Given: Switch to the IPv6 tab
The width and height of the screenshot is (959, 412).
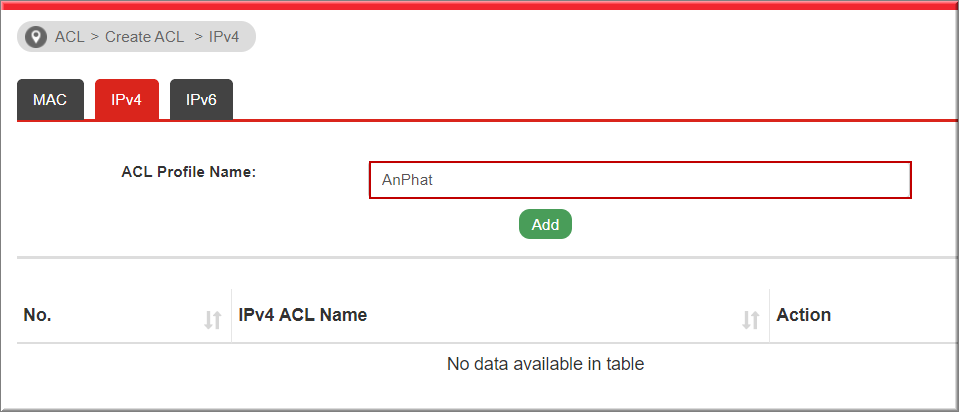Looking at the screenshot, I should (201, 100).
